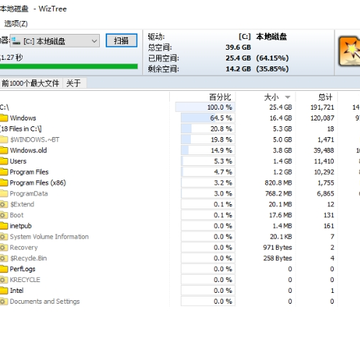Select the Documents and Settings folder icon
Viewport: 360px width, 360px height.
click(3, 301)
